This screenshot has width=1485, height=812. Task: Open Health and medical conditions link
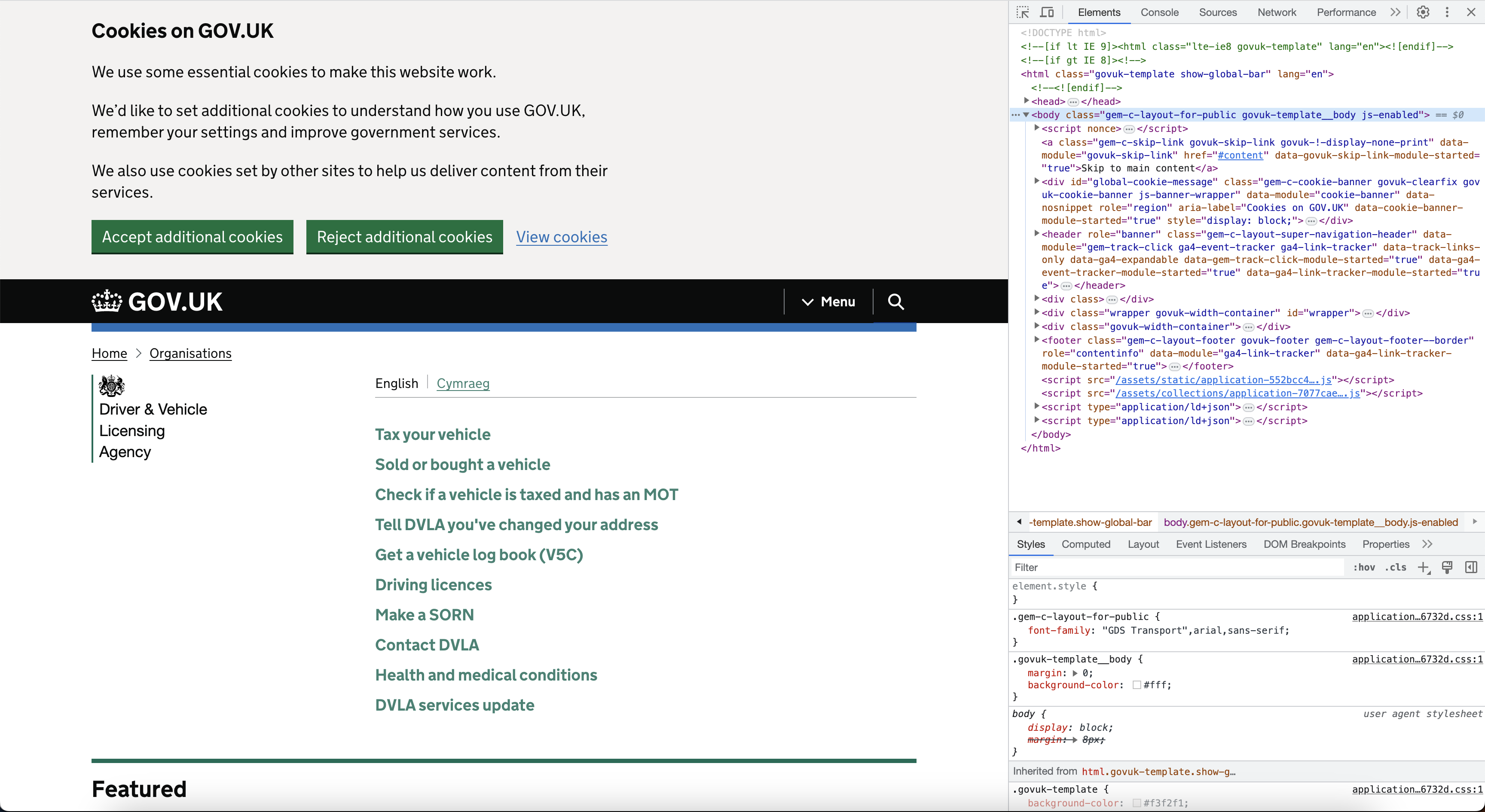[x=486, y=675]
